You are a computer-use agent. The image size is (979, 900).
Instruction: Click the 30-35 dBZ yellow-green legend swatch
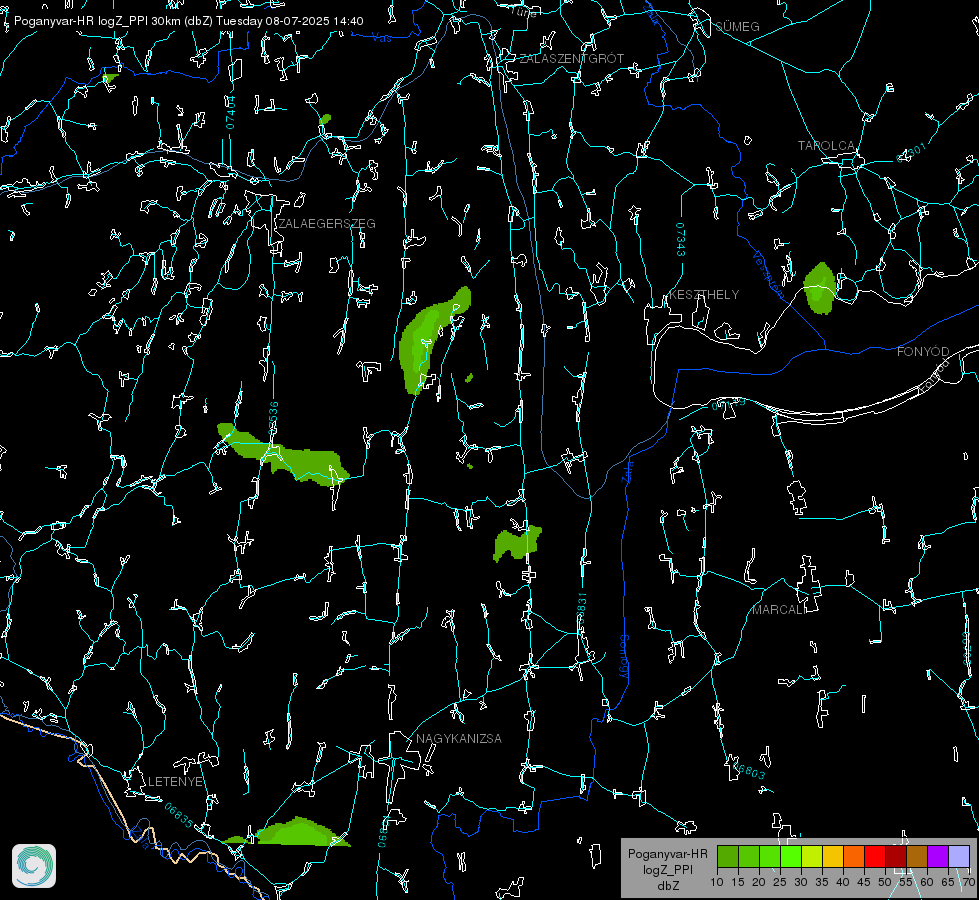tap(812, 857)
